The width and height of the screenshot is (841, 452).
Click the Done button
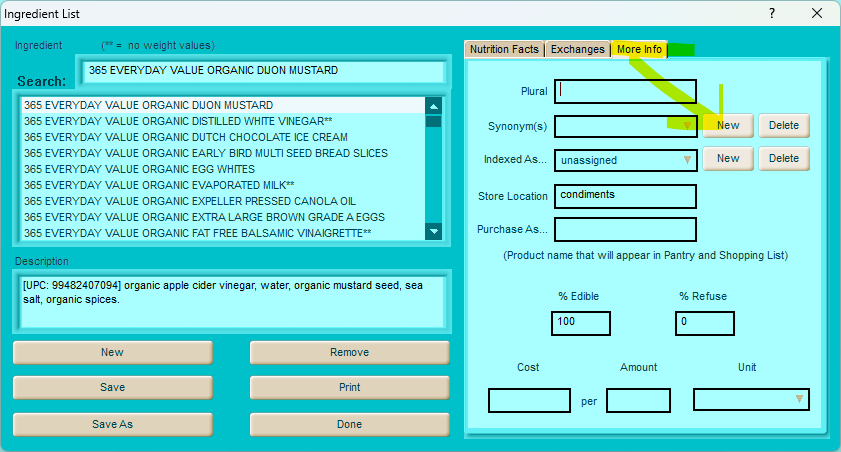[x=349, y=425]
